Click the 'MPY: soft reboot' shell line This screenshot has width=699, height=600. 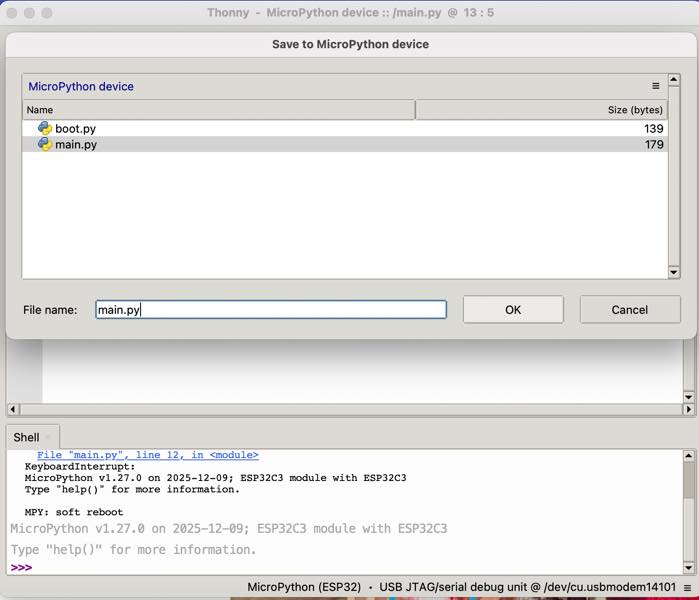(x=74, y=512)
